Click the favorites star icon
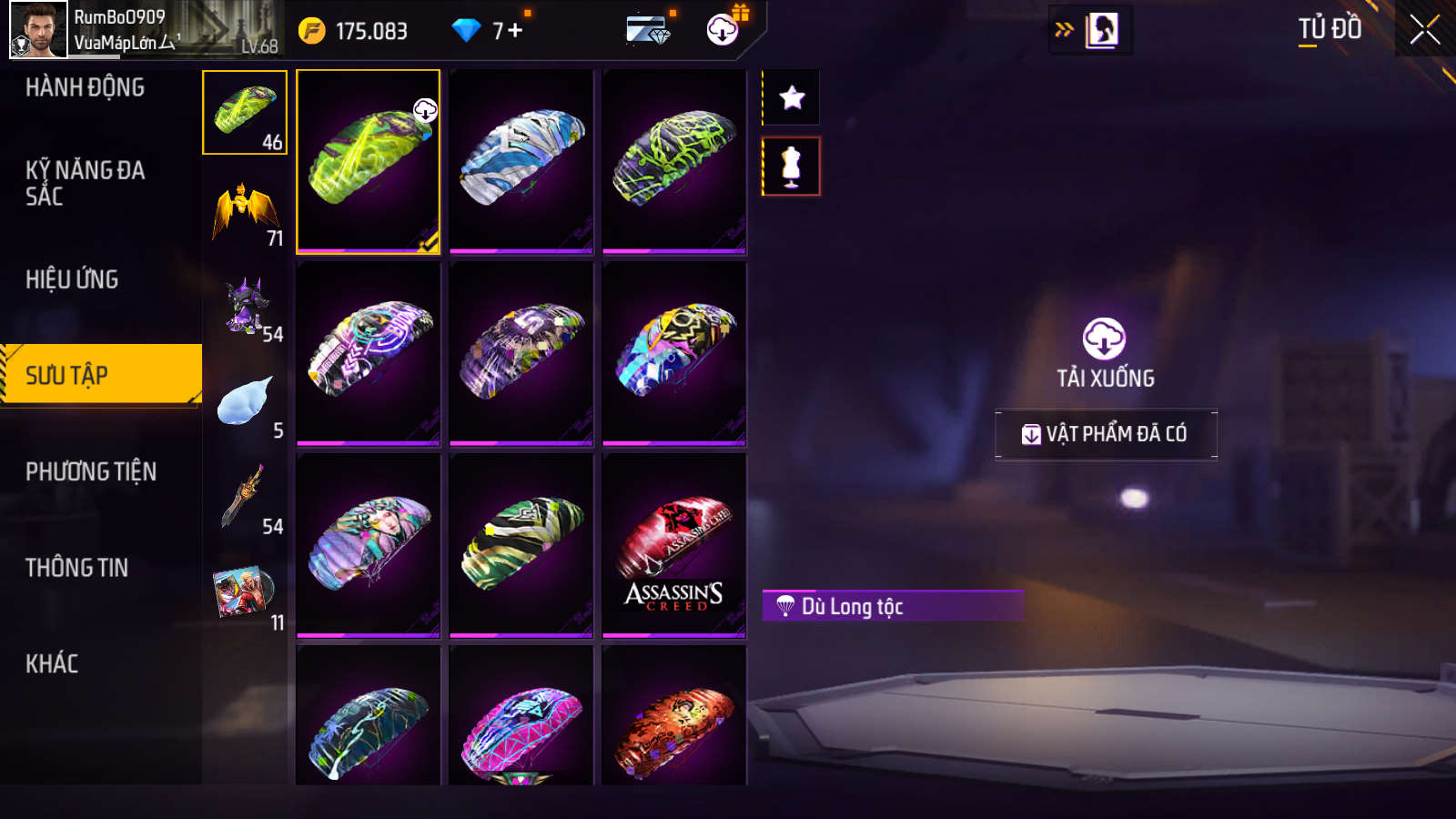The width and height of the screenshot is (1456, 819). tap(792, 97)
